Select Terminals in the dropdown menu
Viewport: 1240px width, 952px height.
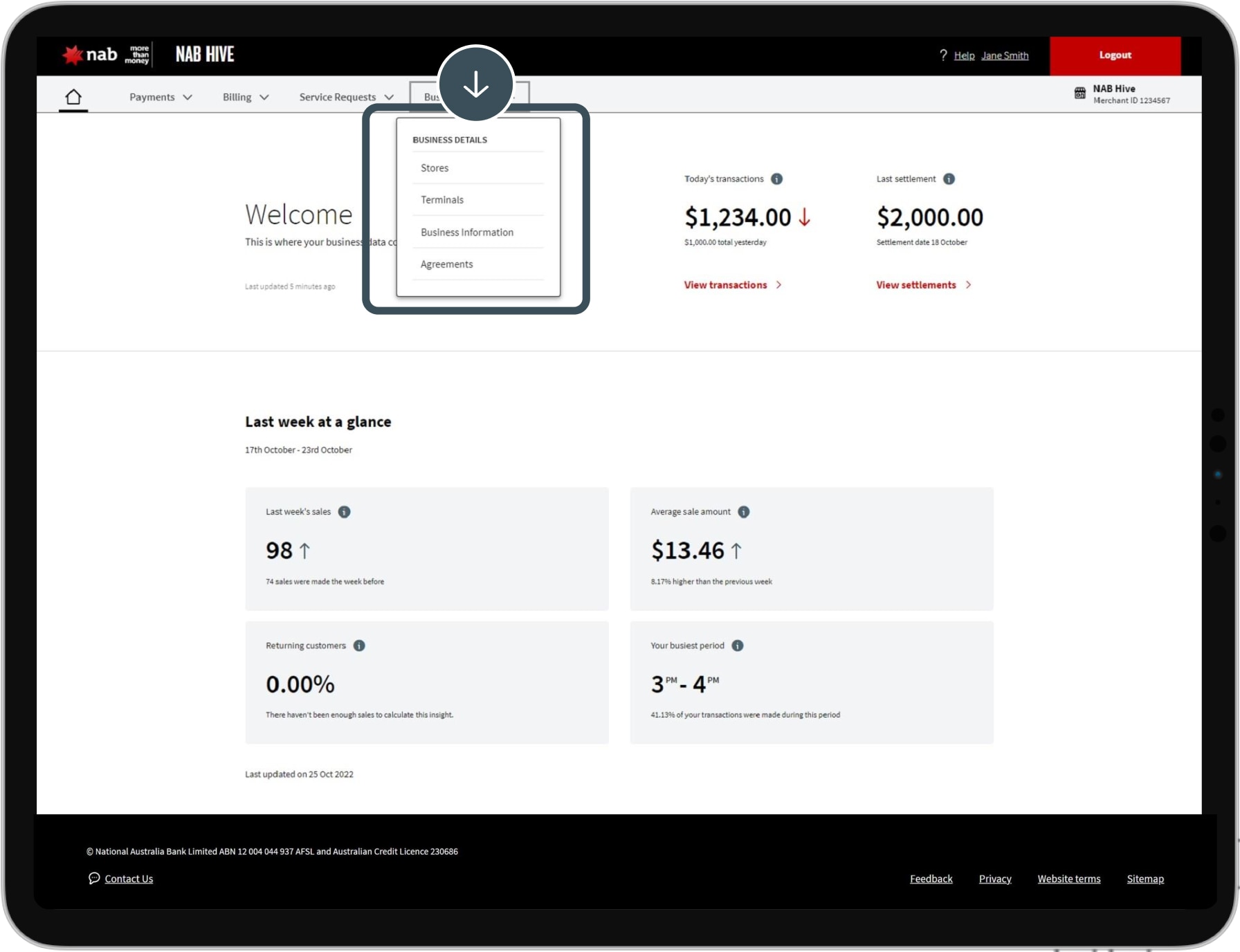click(442, 200)
